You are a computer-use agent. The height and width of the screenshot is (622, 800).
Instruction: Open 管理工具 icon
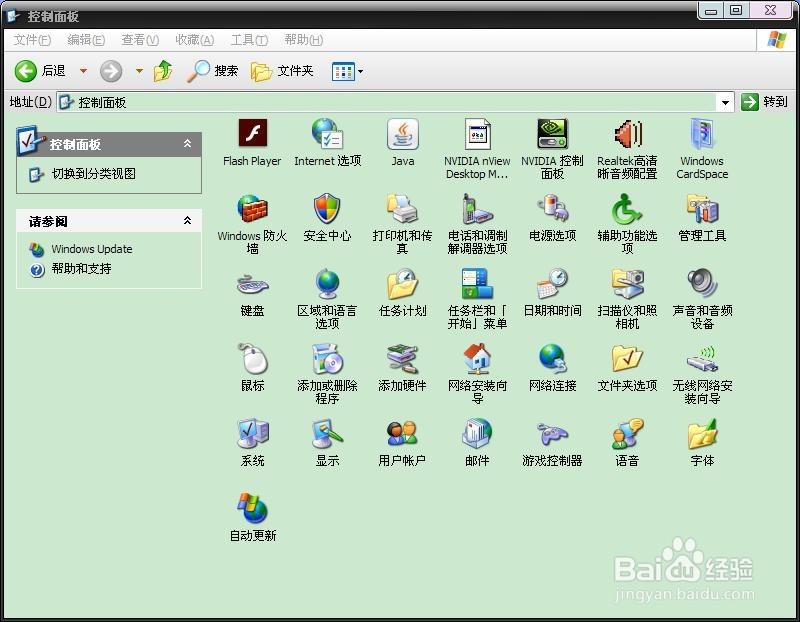[703, 209]
